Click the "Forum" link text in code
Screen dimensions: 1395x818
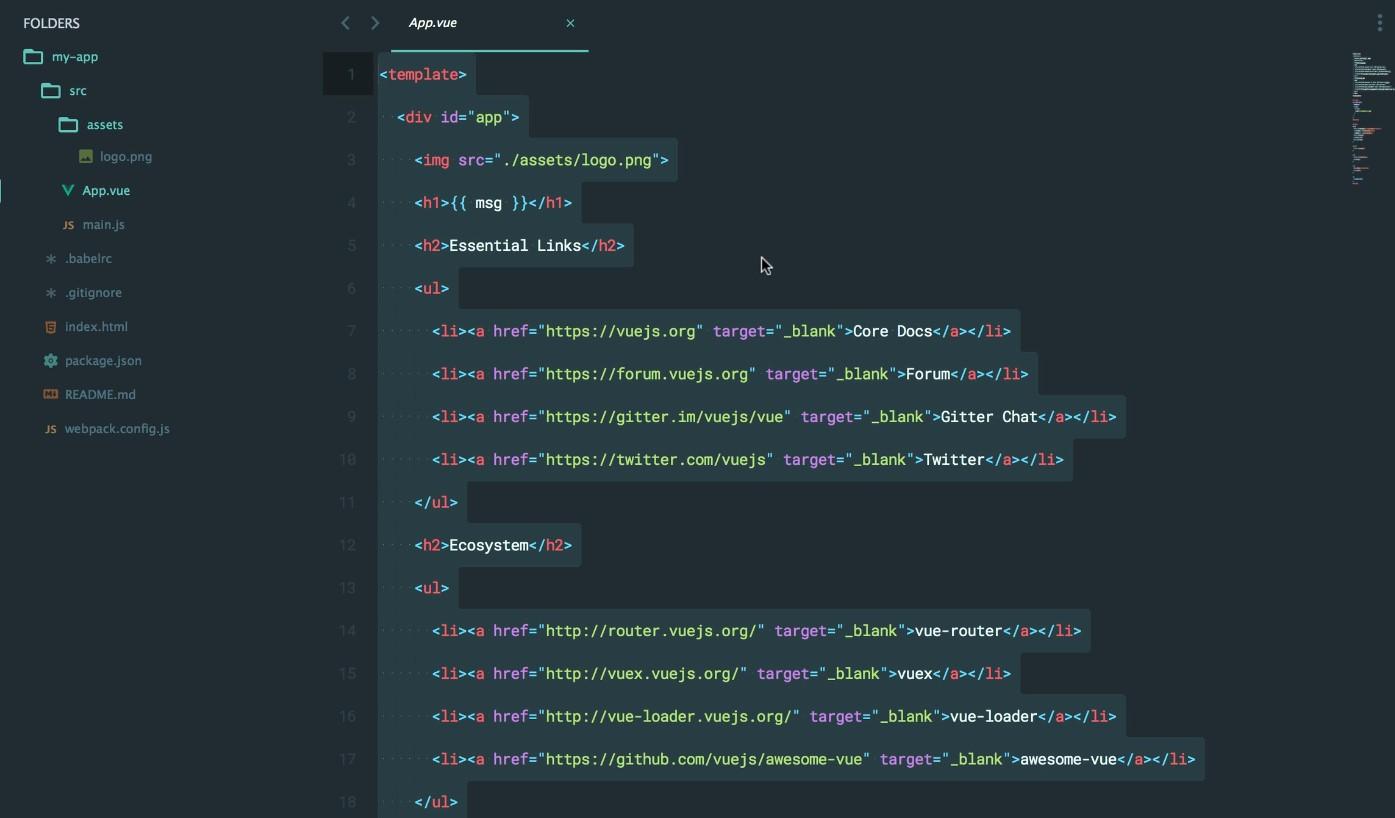pyautogui.click(x=928, y=375)
